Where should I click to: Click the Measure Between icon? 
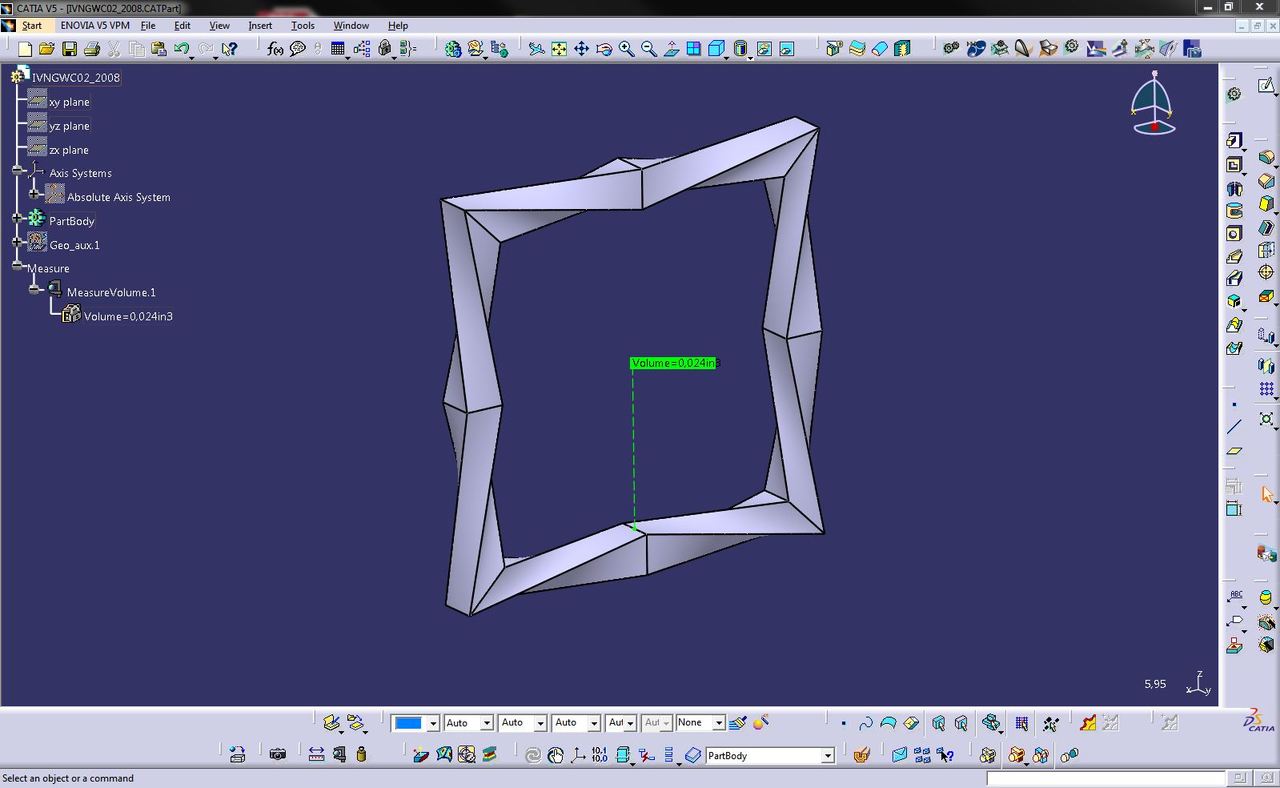[x=316, y=755]
